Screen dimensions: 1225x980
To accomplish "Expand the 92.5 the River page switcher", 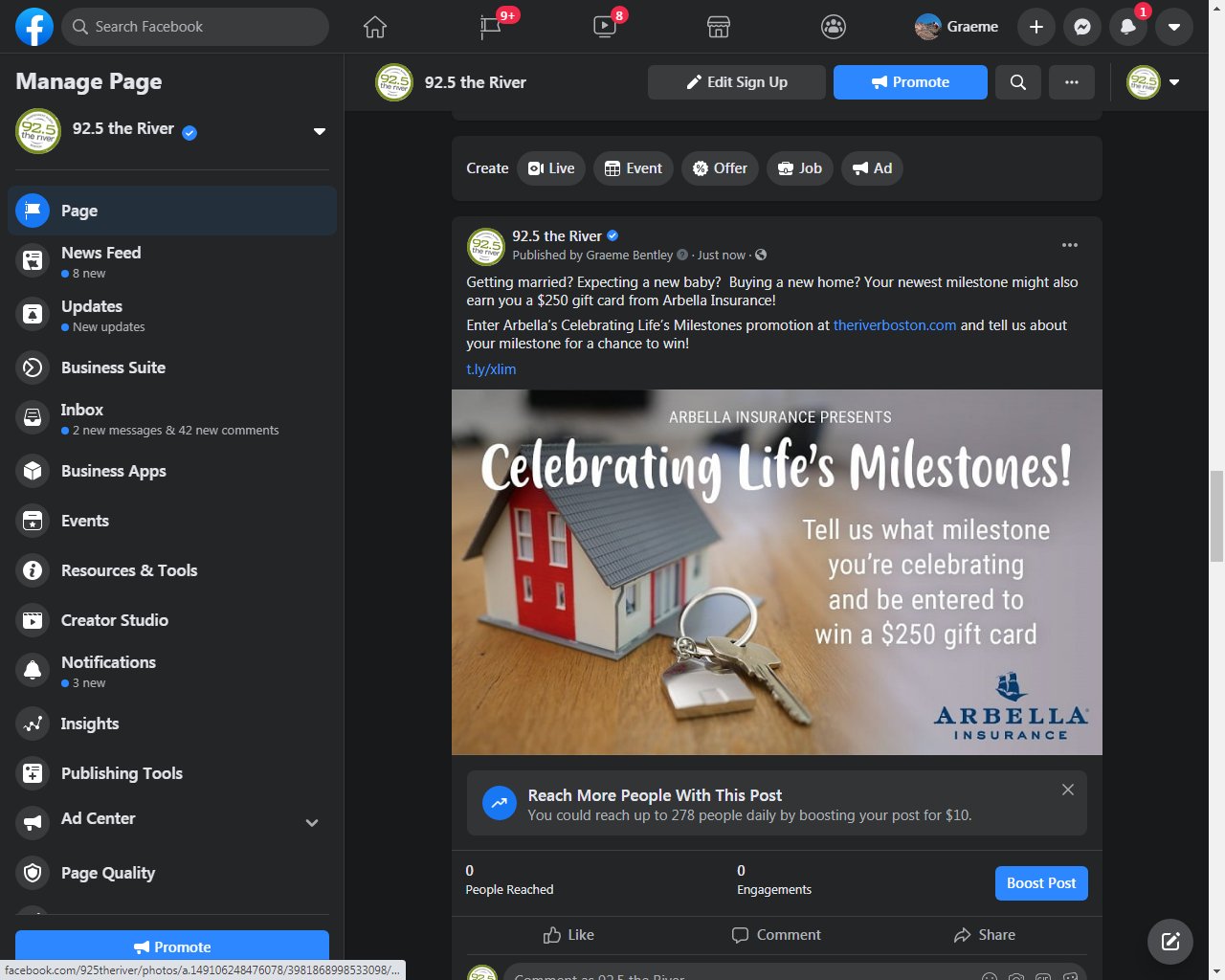I will [x=320, y=131].
